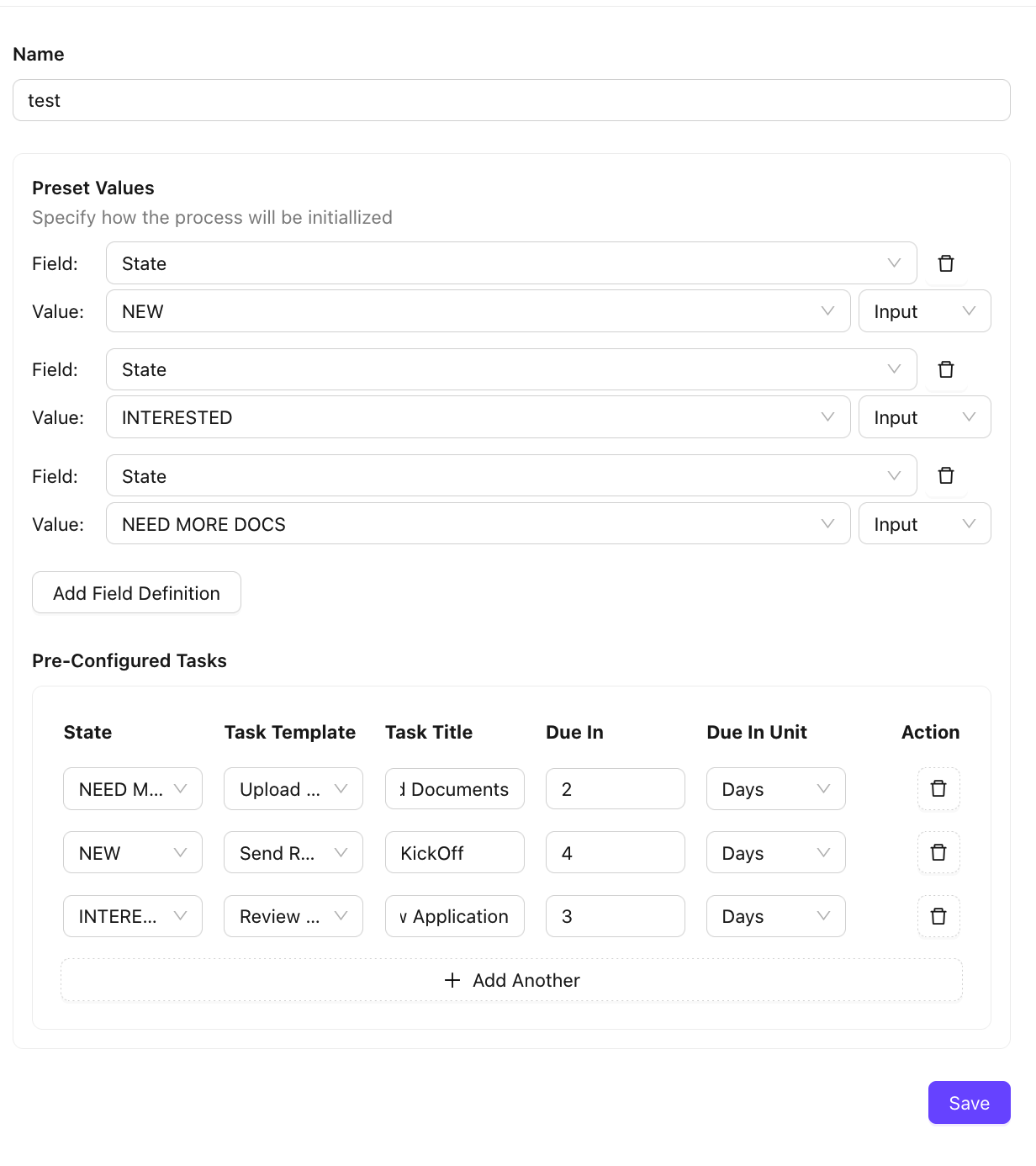
Task: Expand the NEED MORE DOCS value dropdown
Action: pyautogui.click(x=478, y=524)
